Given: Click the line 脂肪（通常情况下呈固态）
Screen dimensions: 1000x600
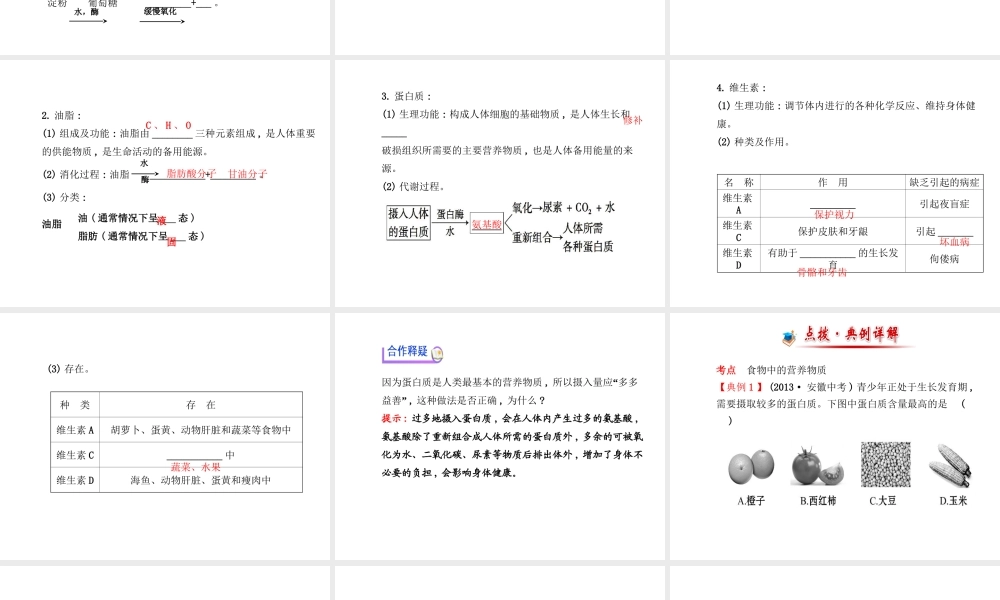Looking at the screenshot, I should click(142, 237).
